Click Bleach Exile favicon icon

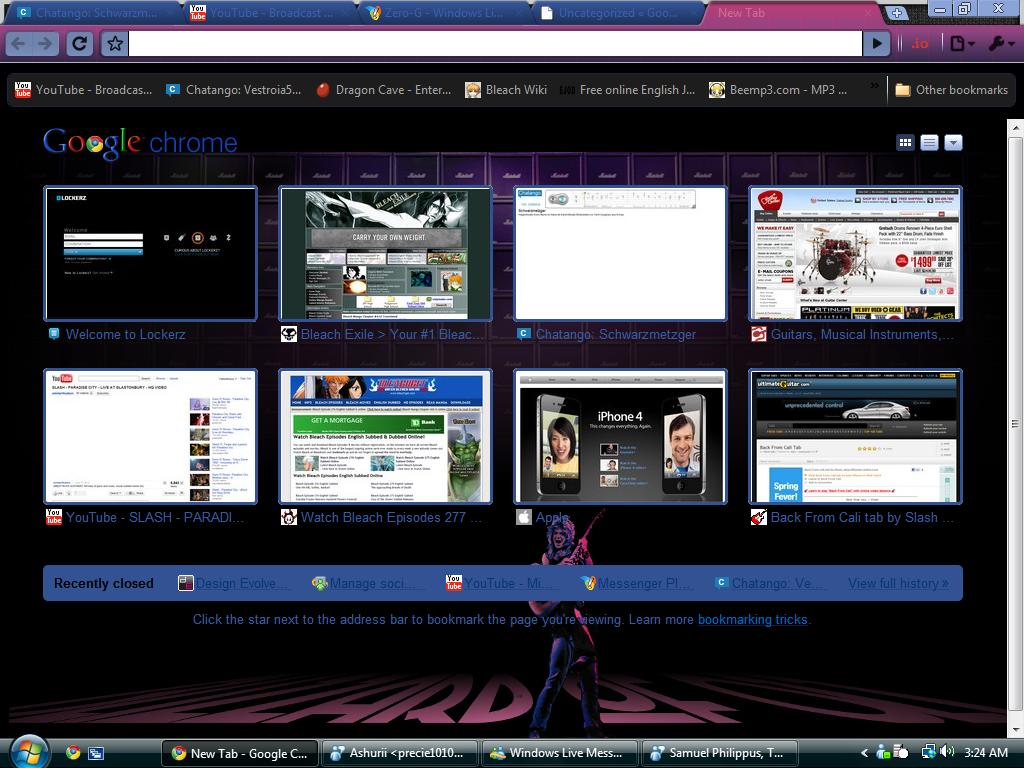[x=289, y=334]
